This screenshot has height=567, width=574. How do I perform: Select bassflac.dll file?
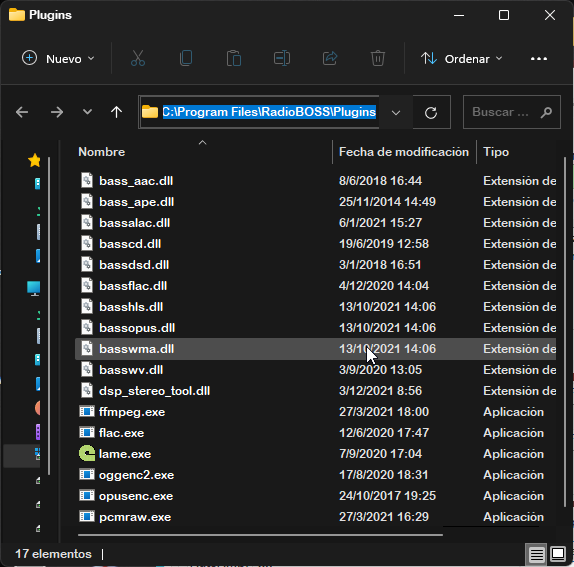coord(316,286)
